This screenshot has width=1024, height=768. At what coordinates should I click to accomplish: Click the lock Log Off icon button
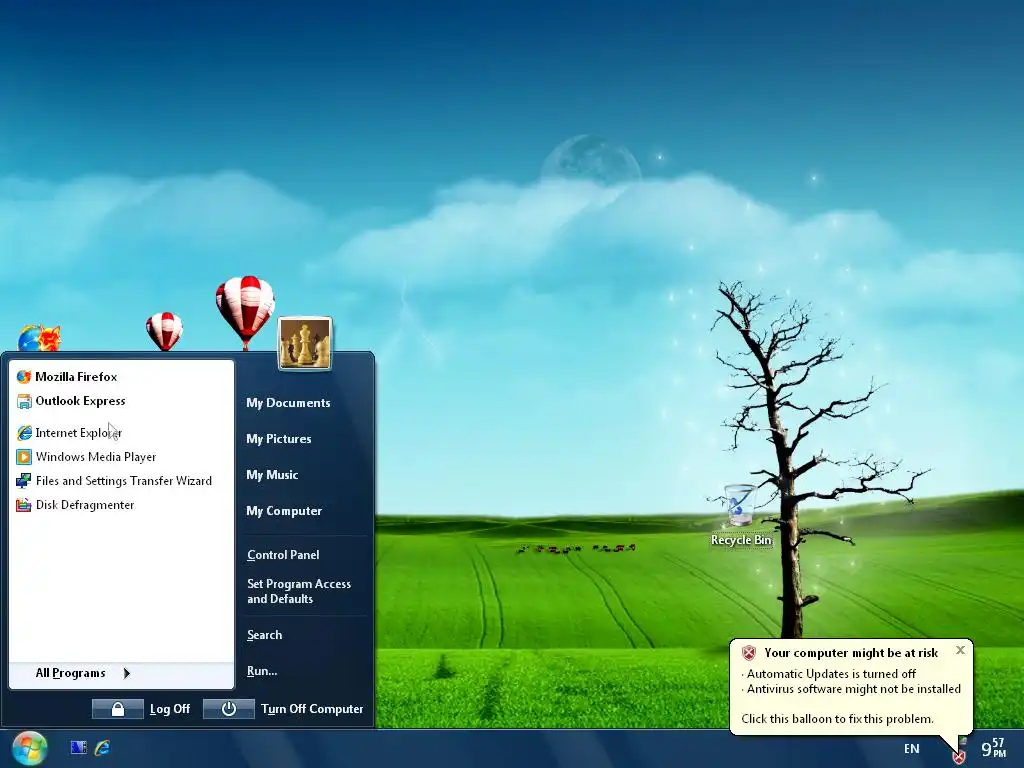[x=118, y=709]
